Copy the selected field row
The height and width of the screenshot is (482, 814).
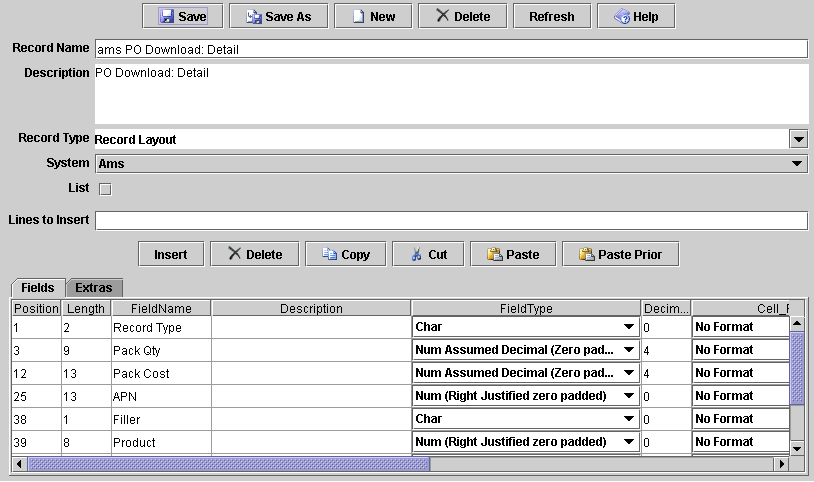(x=345, y=254)
